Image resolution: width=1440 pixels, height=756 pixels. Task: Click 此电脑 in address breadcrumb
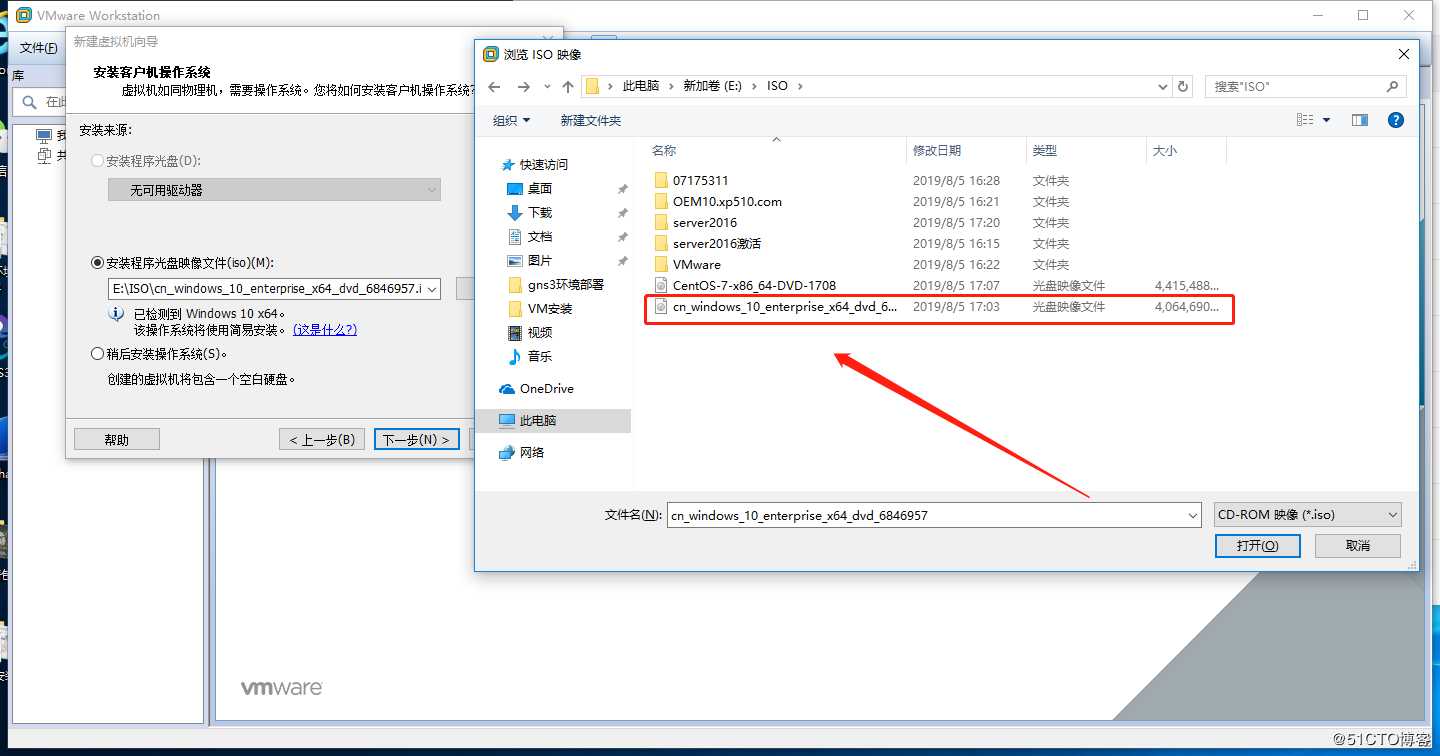pyautogui.click(x=641, y=87)
